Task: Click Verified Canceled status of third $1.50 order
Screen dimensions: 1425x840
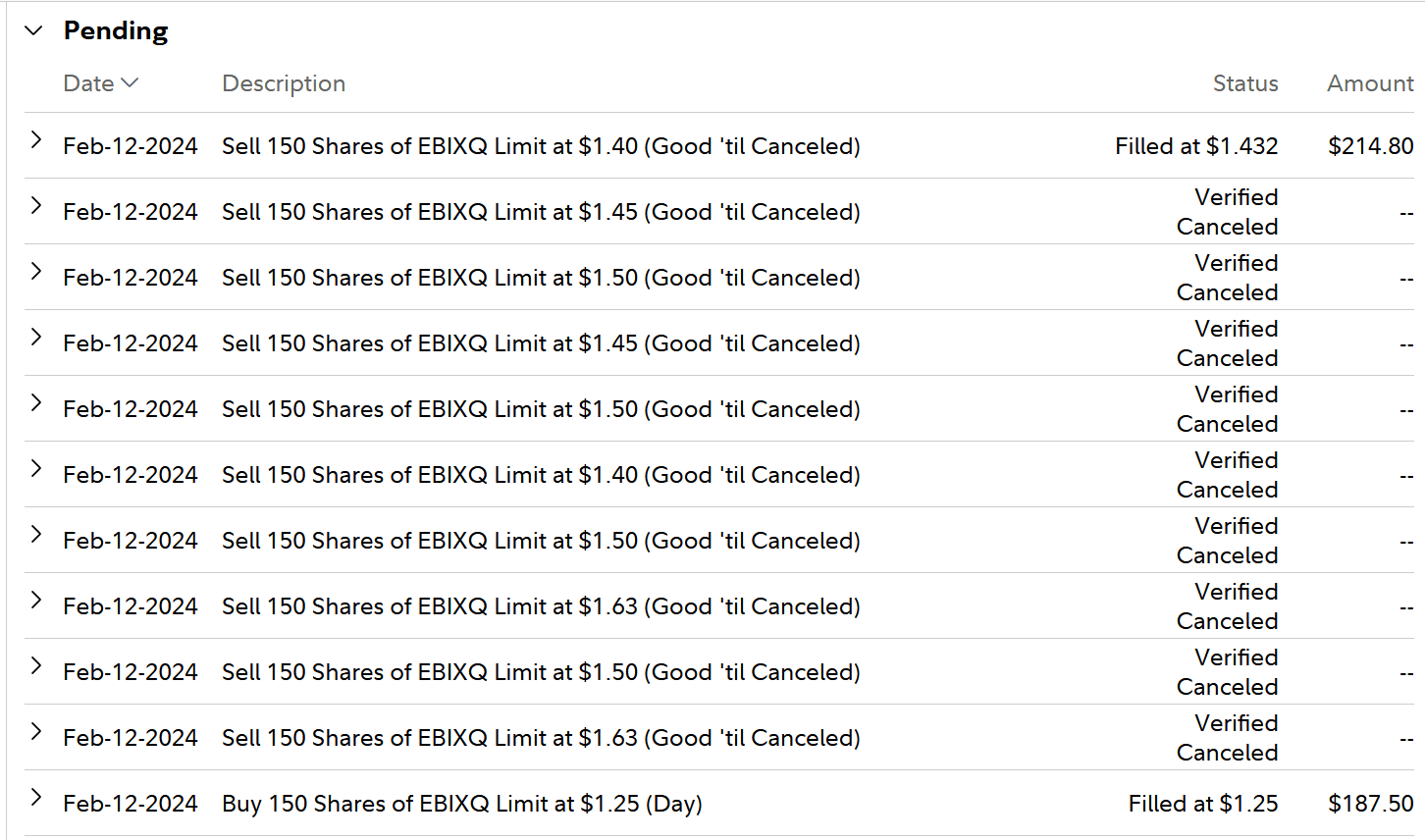Action: 1227,541
